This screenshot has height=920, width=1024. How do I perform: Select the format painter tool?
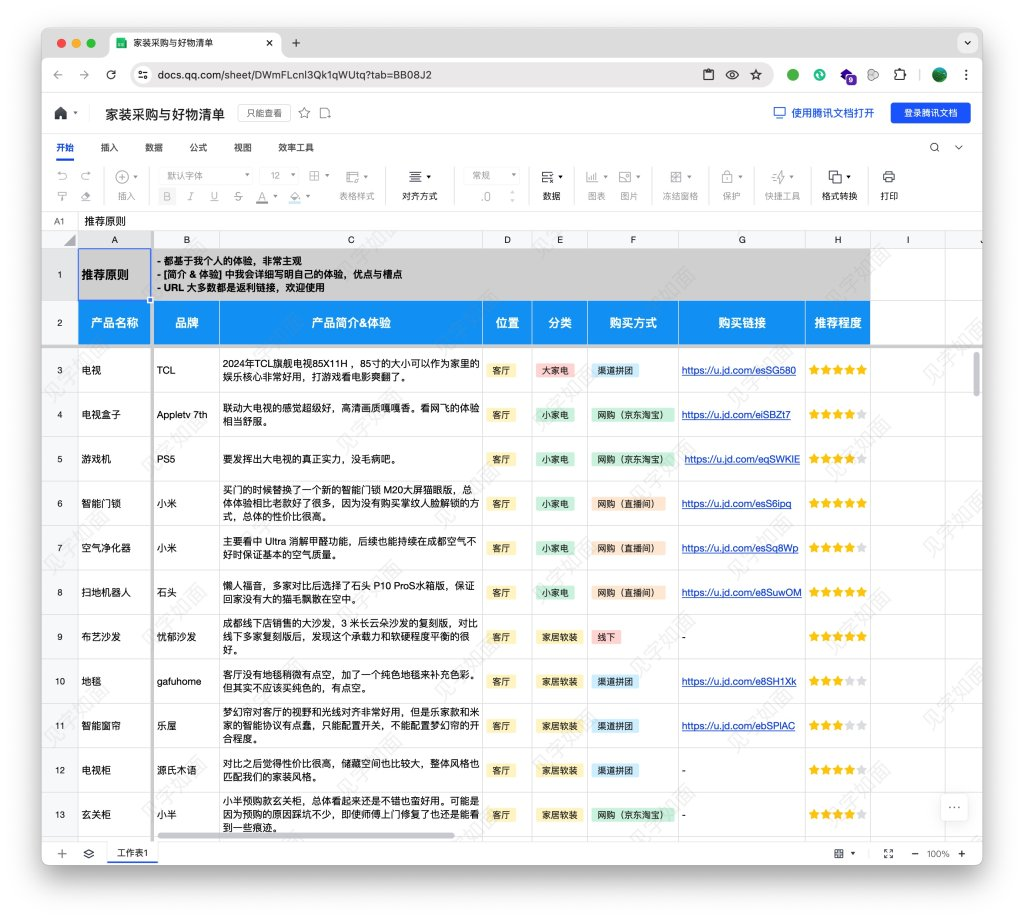(62, 196)
